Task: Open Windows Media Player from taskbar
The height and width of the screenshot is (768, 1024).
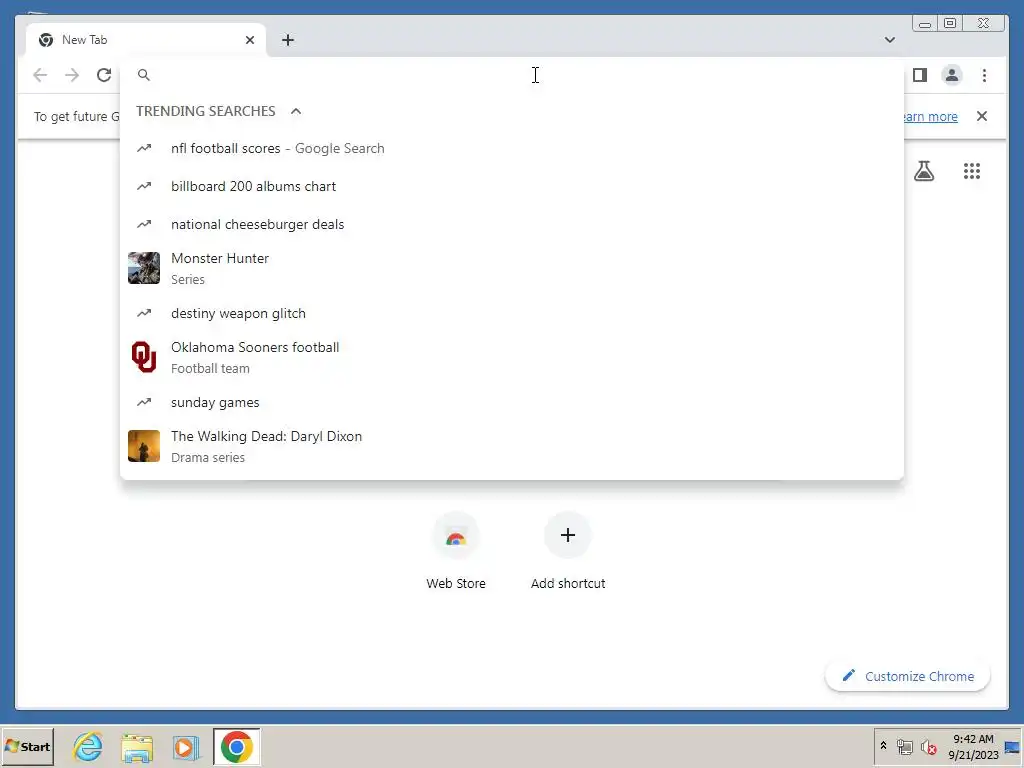Action: pyautogui.click(x=185, y=747)
